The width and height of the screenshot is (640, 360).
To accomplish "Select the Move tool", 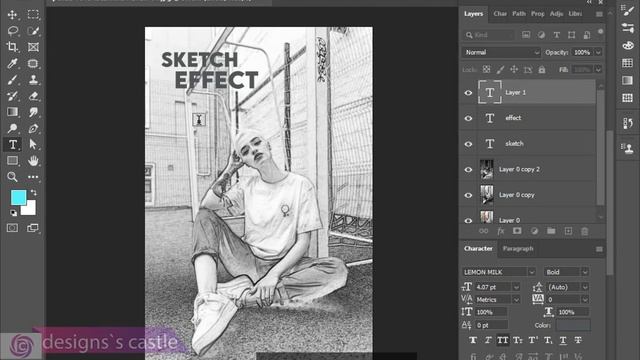I will (x=12, y=15).
